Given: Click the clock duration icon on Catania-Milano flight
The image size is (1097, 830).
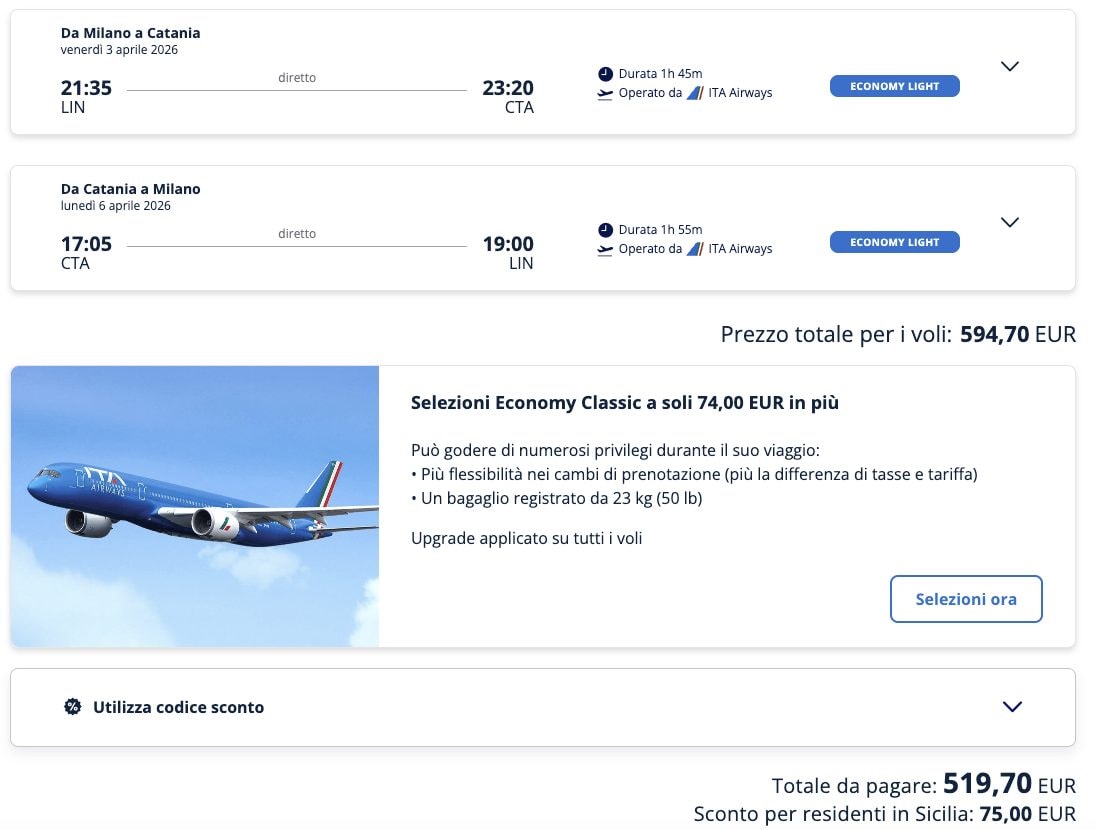Looking at the screenshot, I should coord(605,230).
